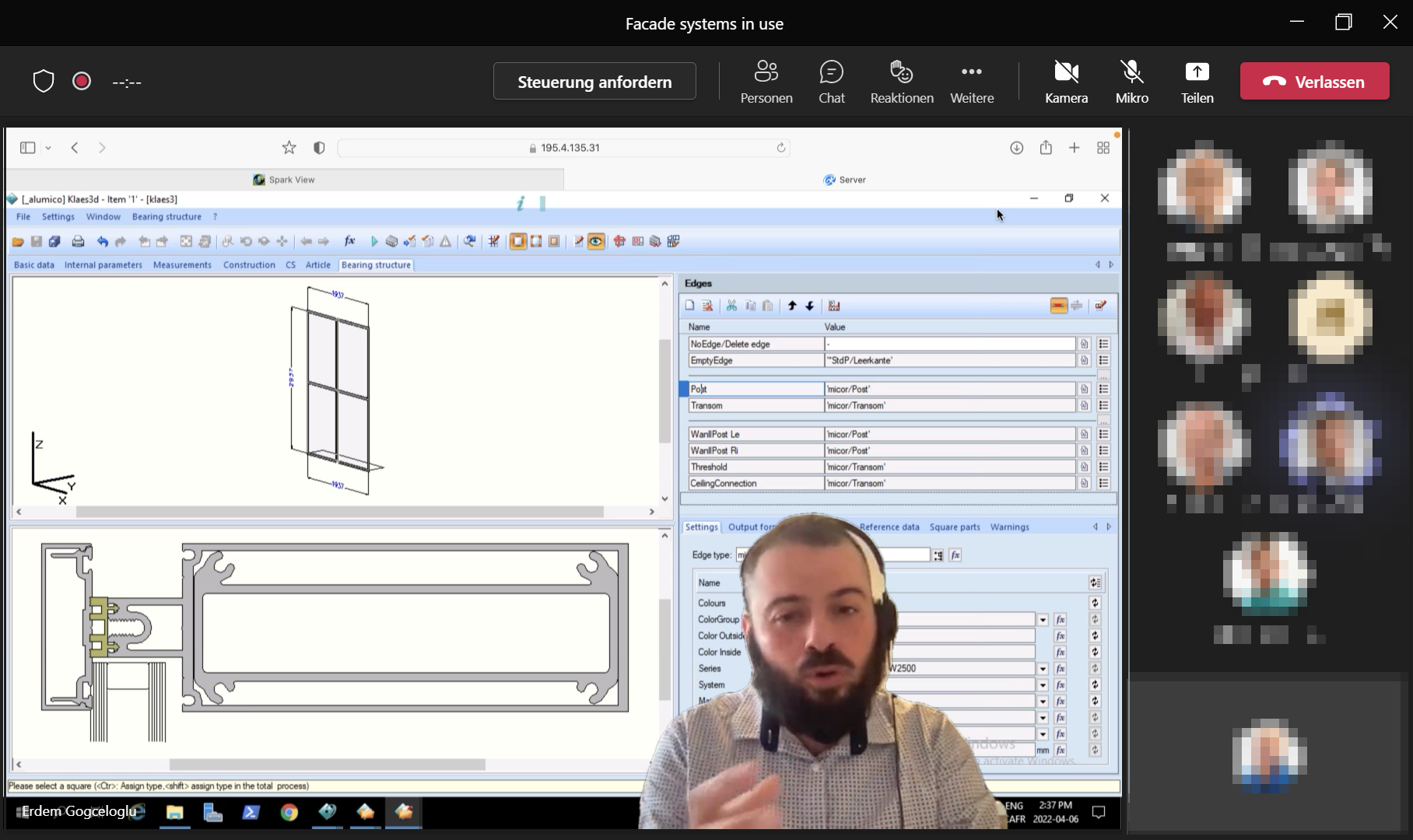This screenshot has width=1413, height=840.
Task: Click the scissors cut icon in the Edges panel
Action: click(731, 306)
